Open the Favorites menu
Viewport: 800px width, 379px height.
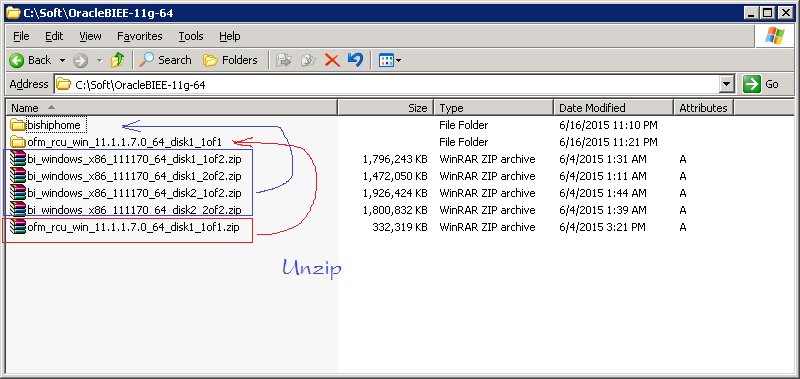coord(140,36)
